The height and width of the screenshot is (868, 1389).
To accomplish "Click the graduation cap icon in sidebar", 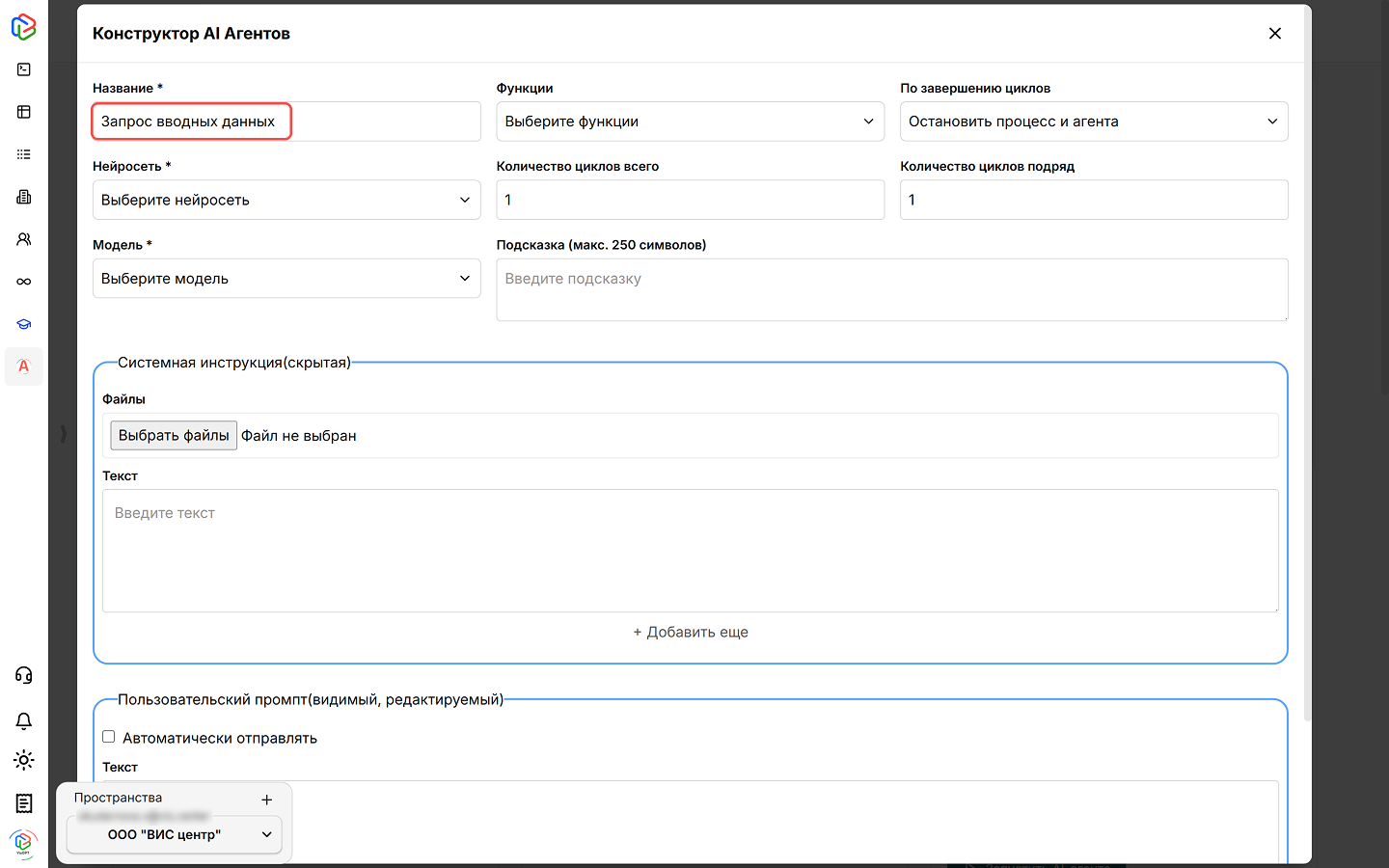I will [24, 324].
